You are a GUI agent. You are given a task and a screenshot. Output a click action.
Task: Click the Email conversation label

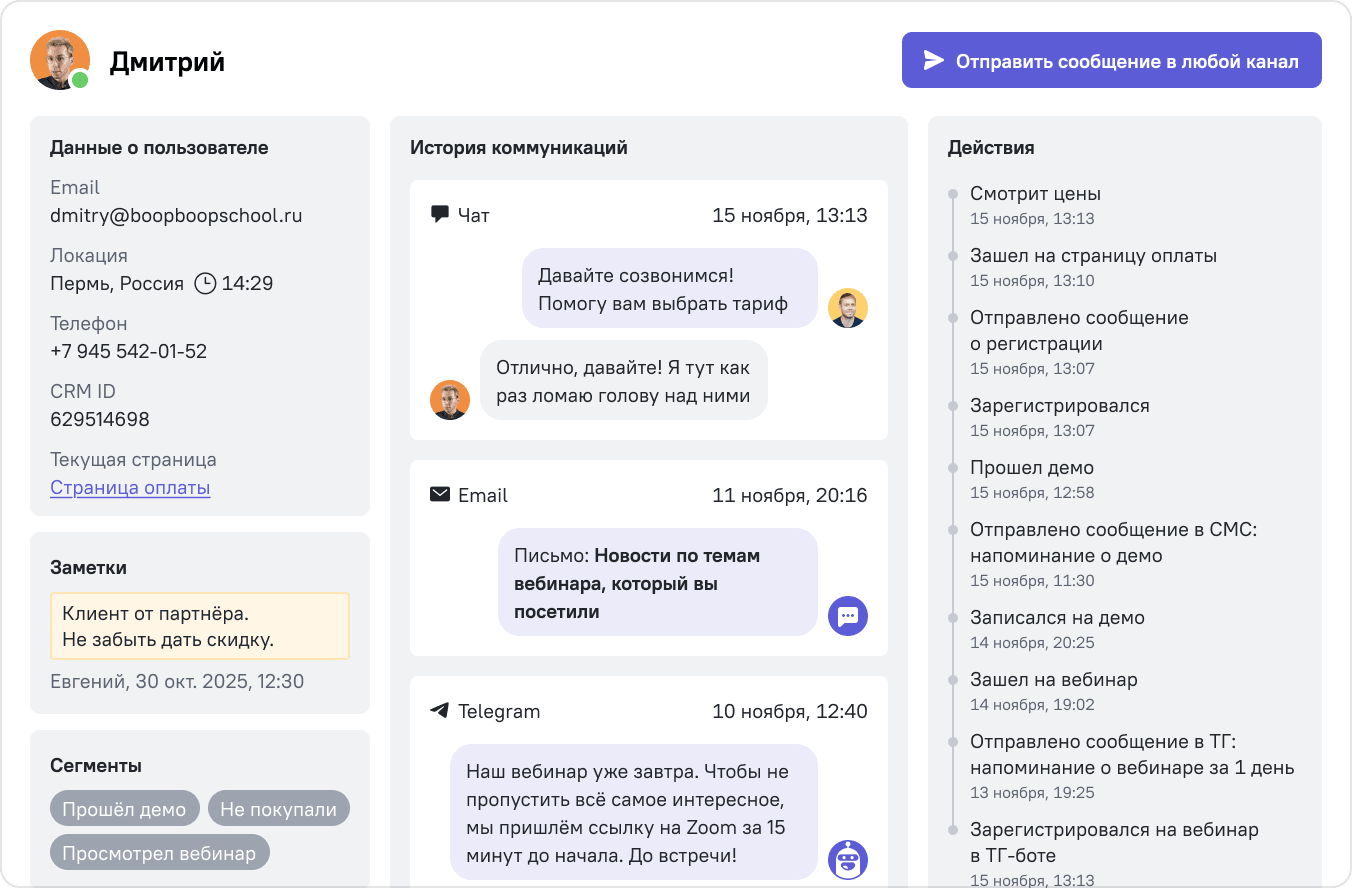click(483, 495)
